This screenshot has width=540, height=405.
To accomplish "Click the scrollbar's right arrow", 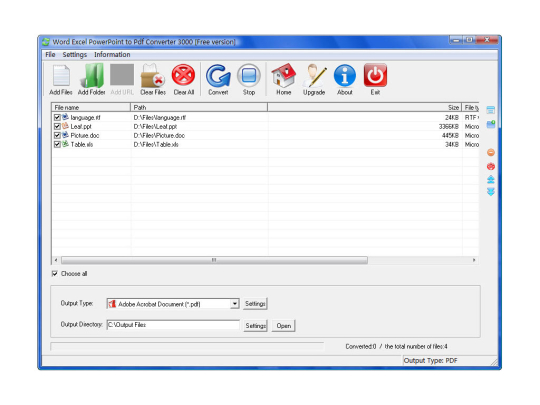I will (474, 260).
